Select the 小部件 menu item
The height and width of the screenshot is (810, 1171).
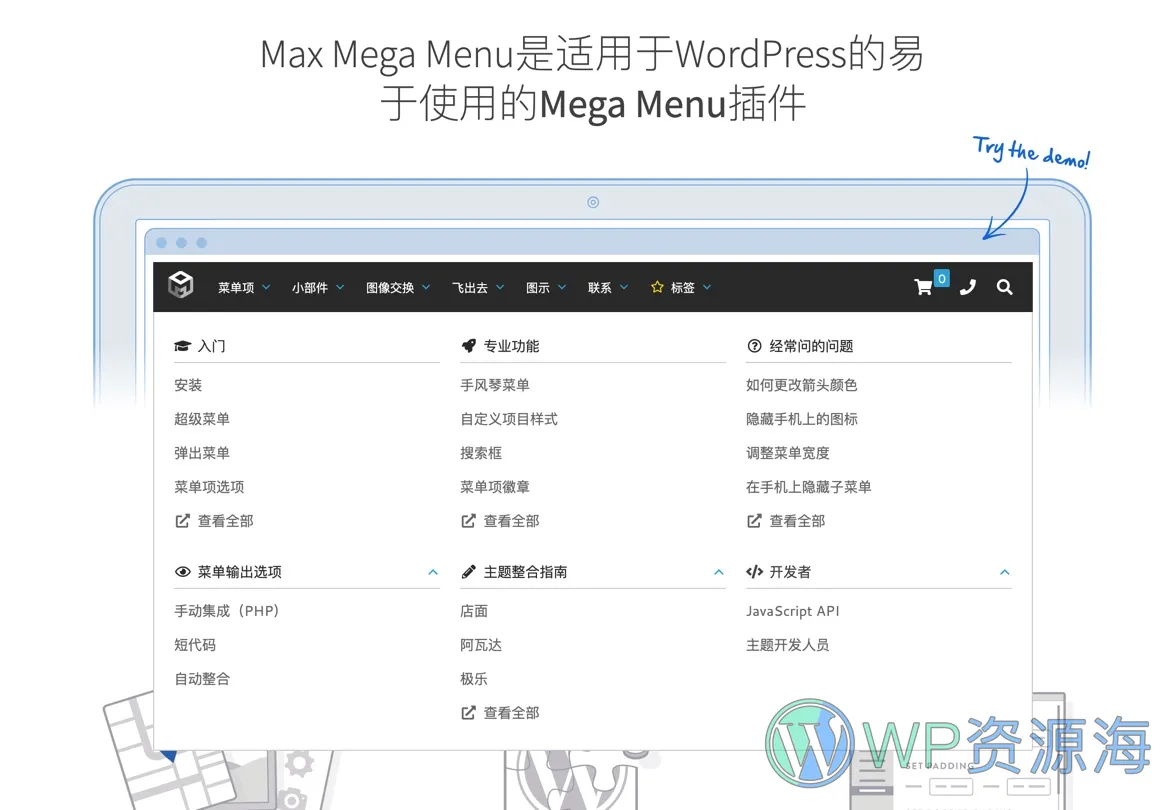pyautogui.click(x=310, y=287)
